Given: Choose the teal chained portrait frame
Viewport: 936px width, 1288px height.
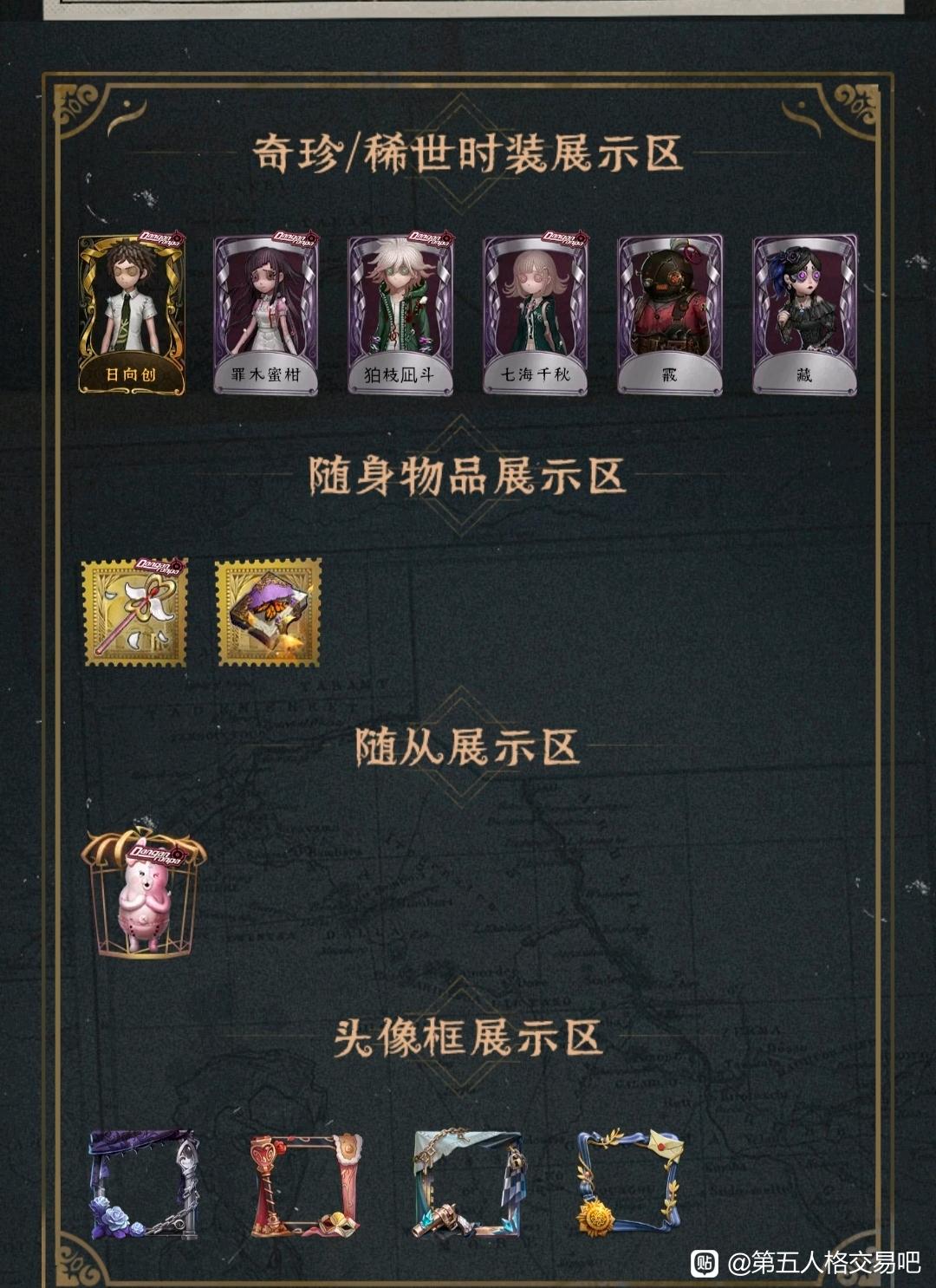Looking at the screenshot, I should tap(469, 1184).
